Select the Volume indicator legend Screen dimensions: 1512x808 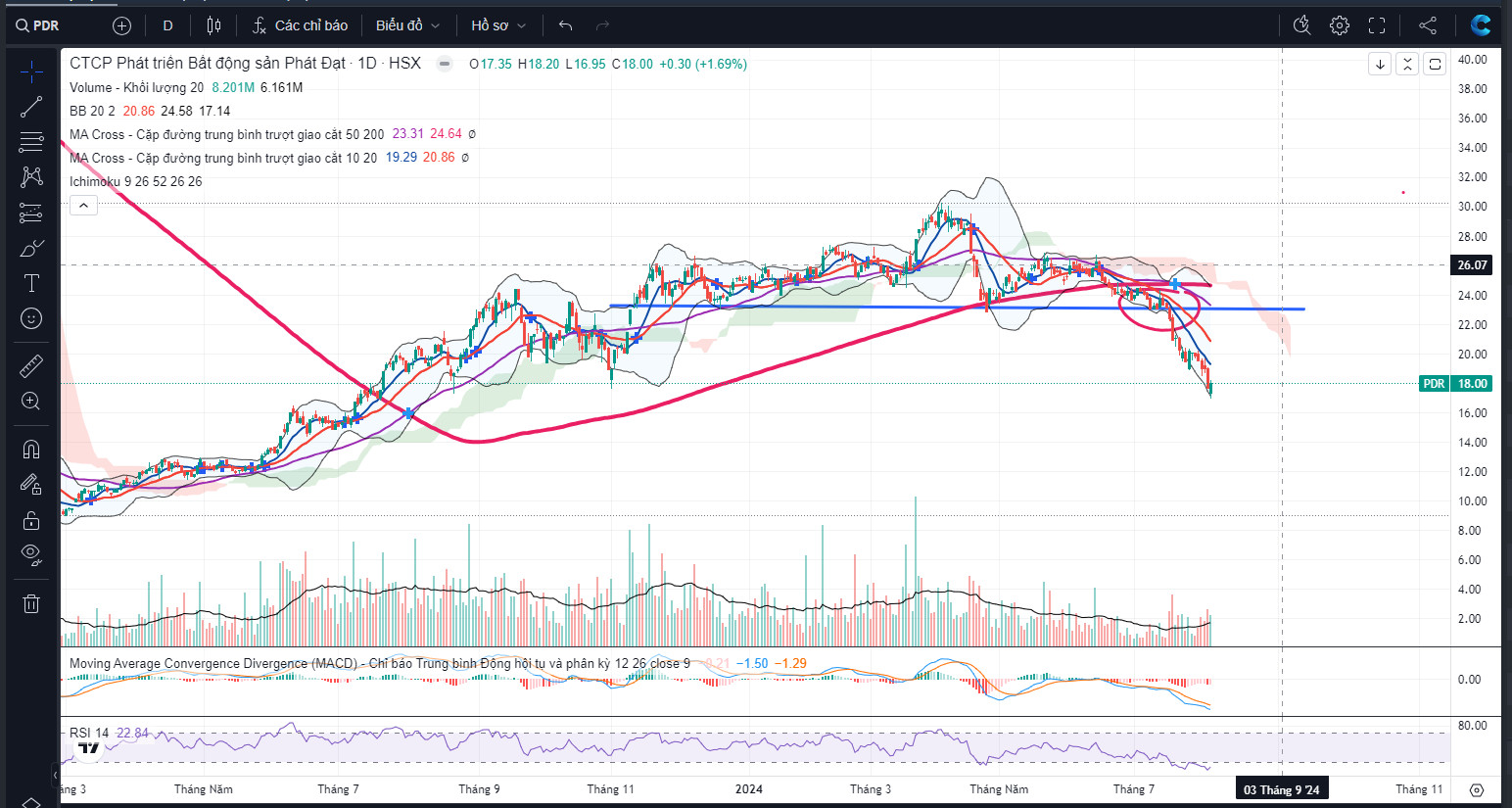(x=136, y=87)
